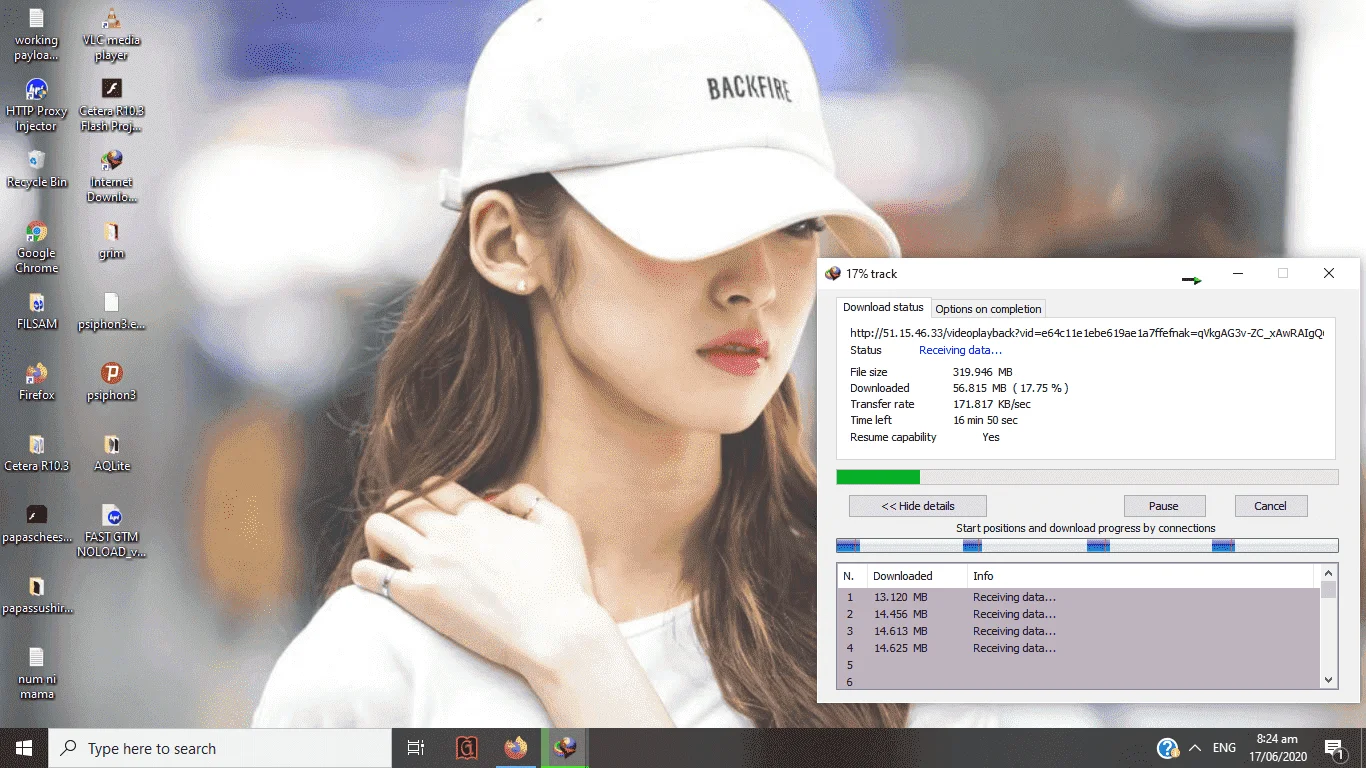Viewport: 1366px width, 768px height.
Task: Select the psiphon3.exe file icon
Action: click(111, 311)
